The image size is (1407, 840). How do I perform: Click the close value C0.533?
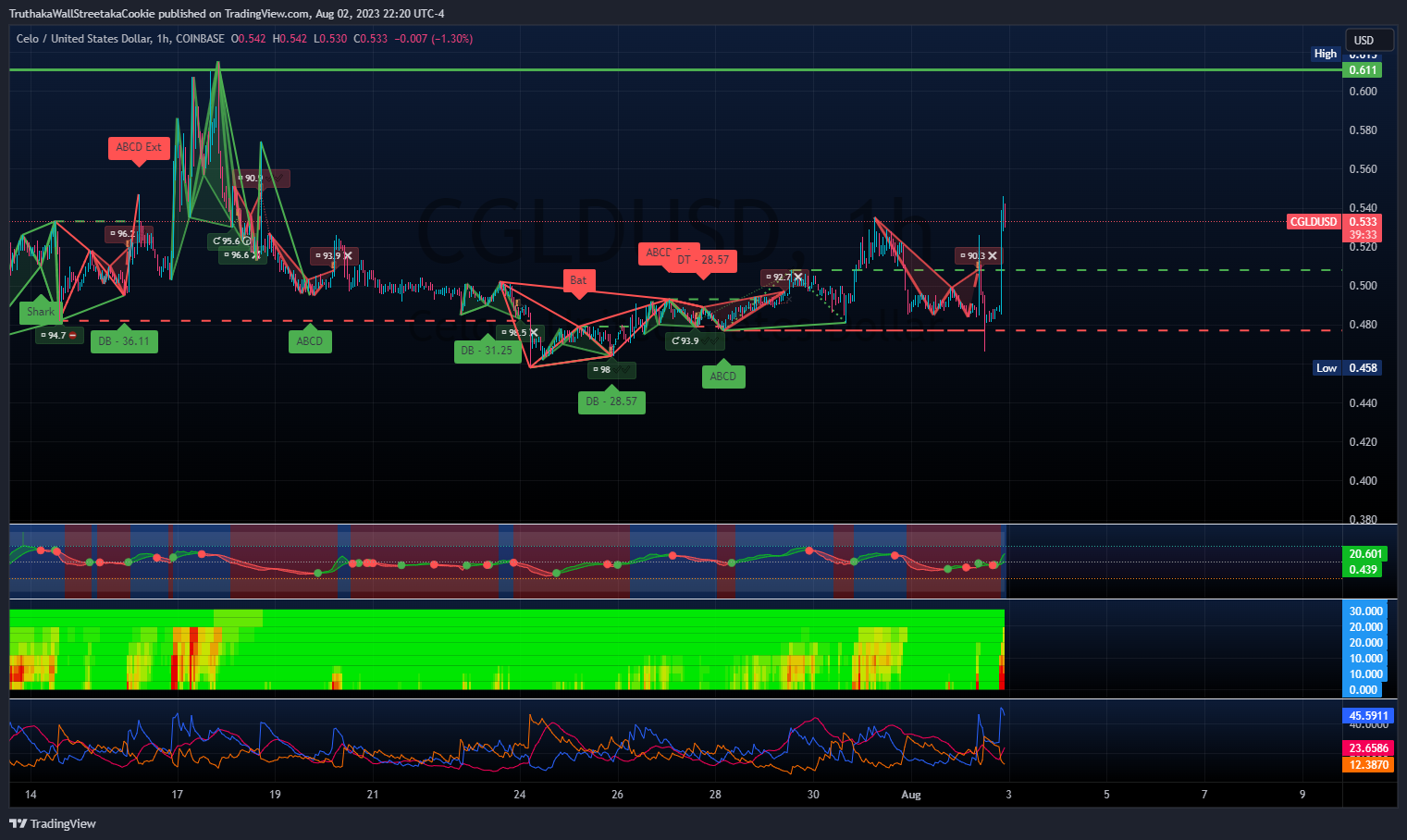click(x=371, y=39)
